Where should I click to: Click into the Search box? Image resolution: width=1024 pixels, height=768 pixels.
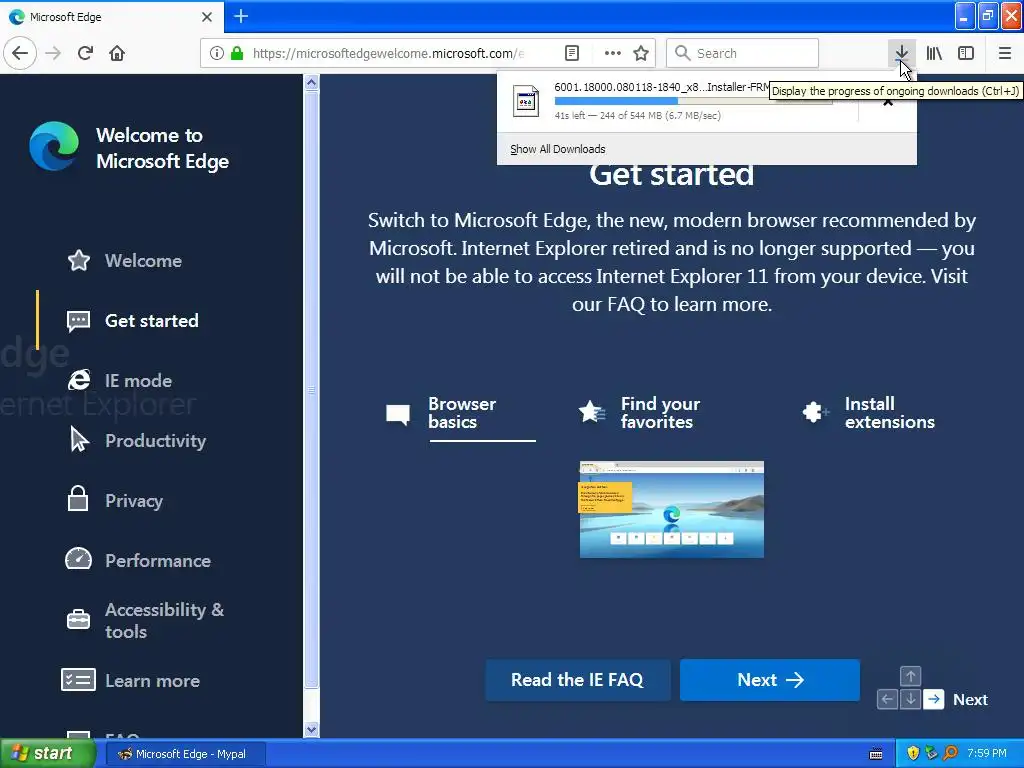743,53
